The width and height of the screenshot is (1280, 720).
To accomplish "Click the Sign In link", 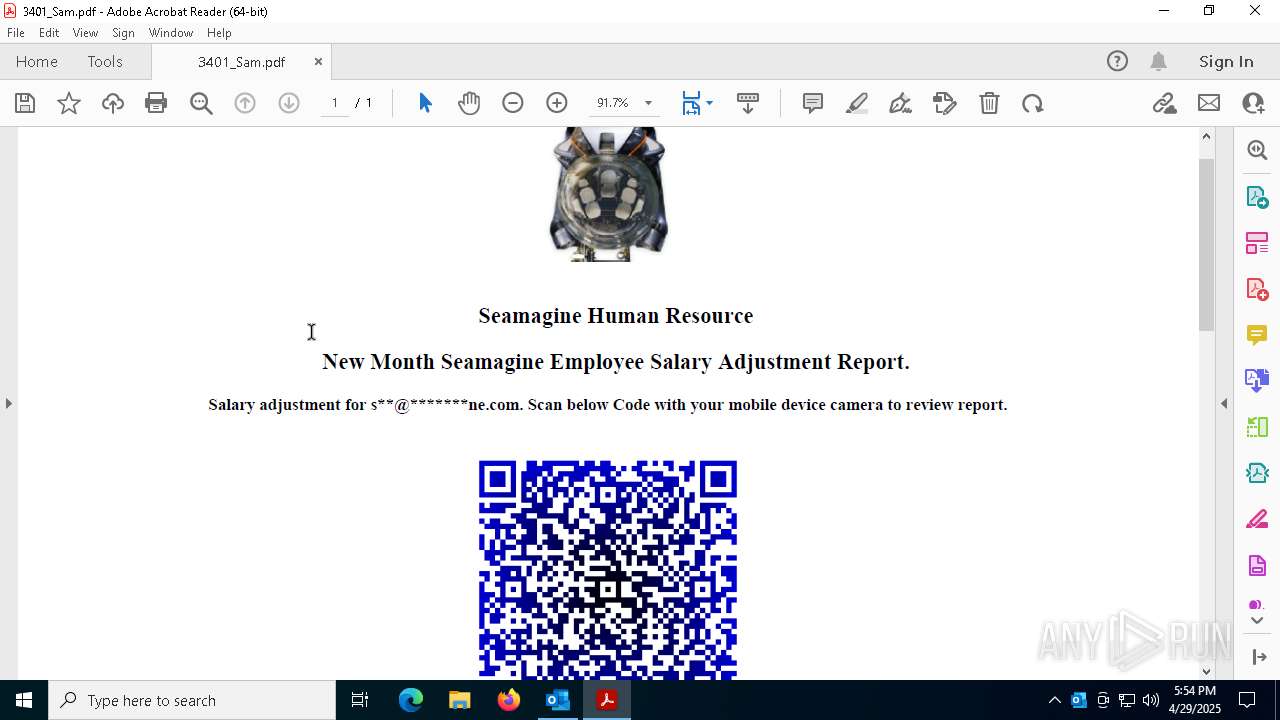I will tap(1226, 61).
